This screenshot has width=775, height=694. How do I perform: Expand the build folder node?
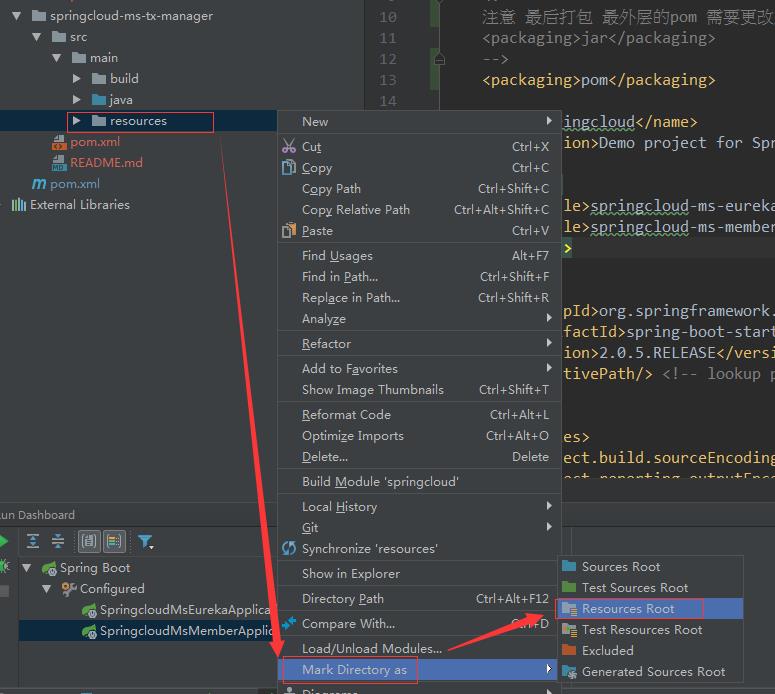(x=77, y=78)
